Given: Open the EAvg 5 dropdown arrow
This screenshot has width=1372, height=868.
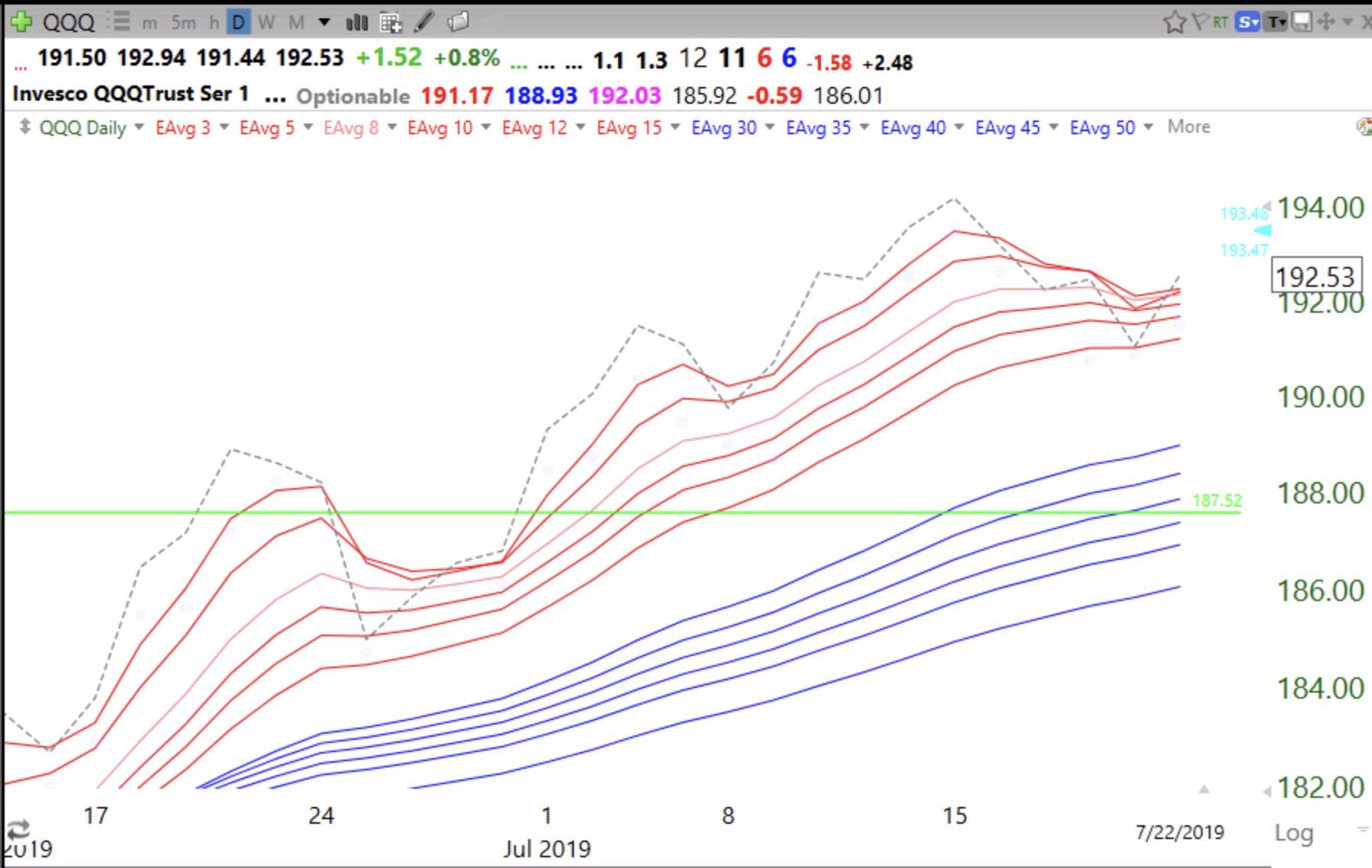Looking at the screenshot, I should (308, 127).
